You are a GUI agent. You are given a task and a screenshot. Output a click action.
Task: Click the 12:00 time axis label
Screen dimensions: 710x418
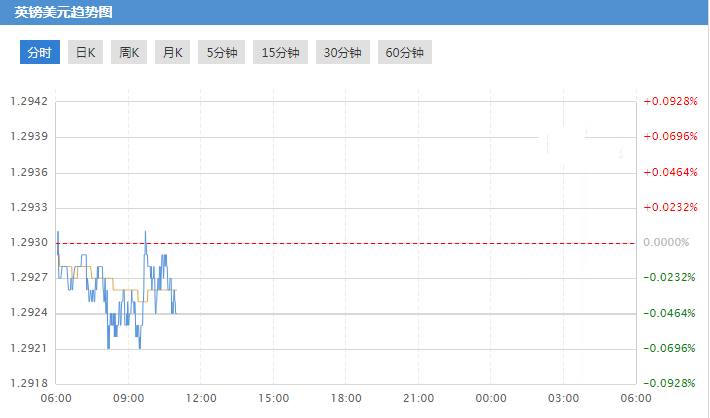tap(201, 398)
